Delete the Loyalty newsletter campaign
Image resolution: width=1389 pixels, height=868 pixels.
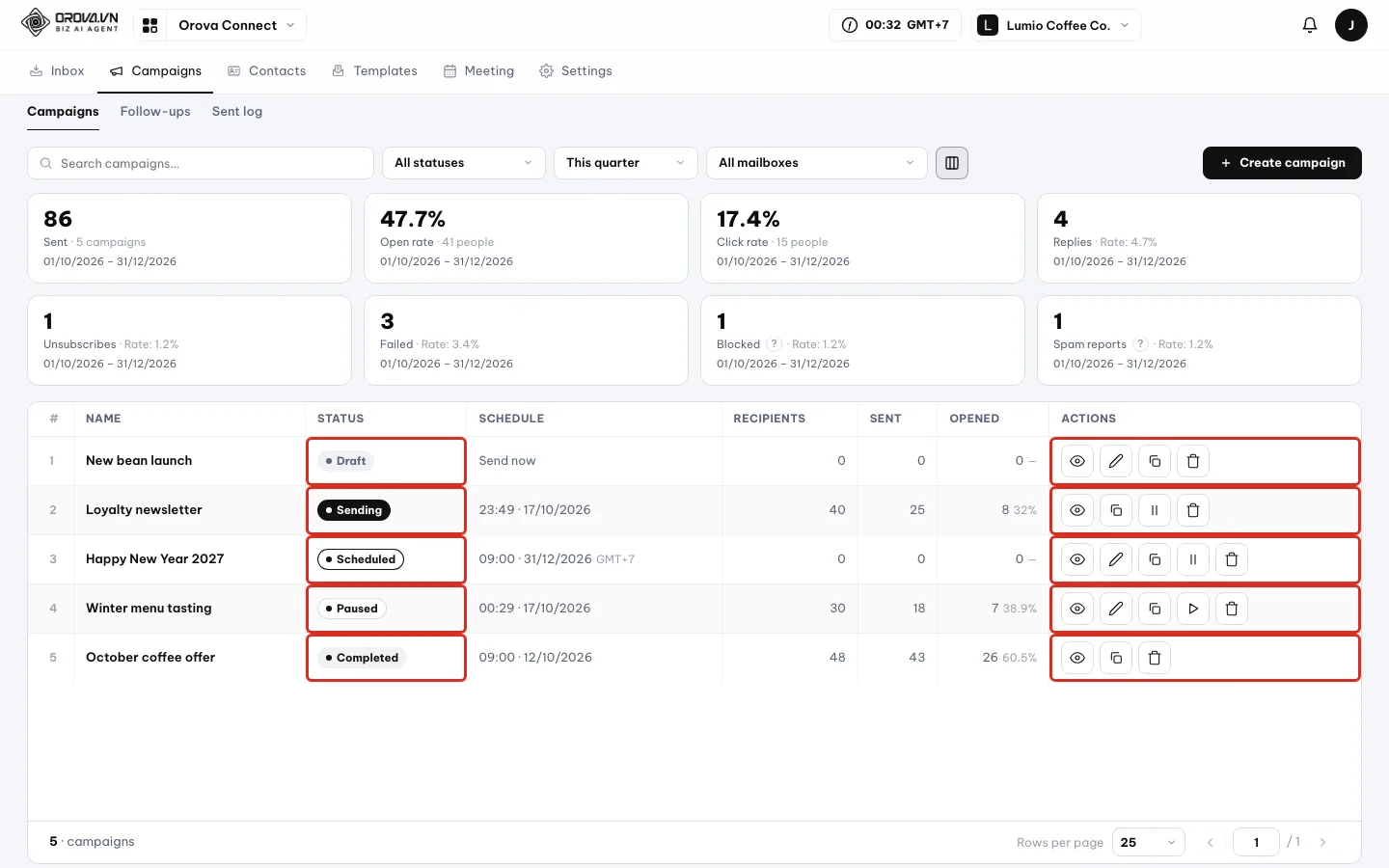[1193, 510]
